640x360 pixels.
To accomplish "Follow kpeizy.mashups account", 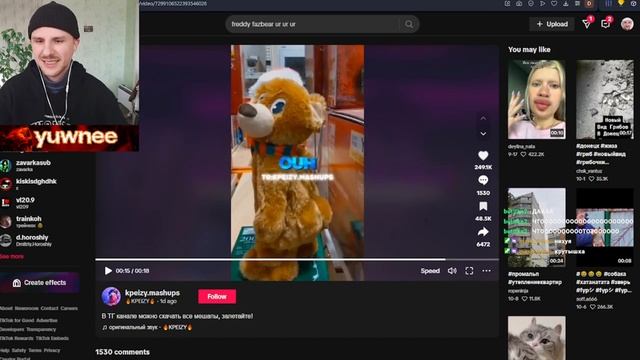I will pos(217,296).
